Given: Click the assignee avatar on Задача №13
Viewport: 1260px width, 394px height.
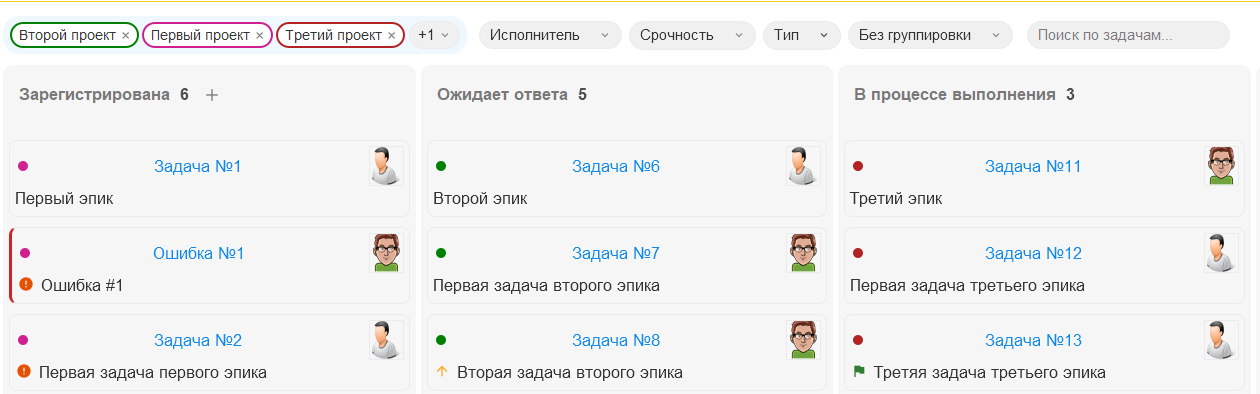Looking at the screenshot, I should [1221, 340].
